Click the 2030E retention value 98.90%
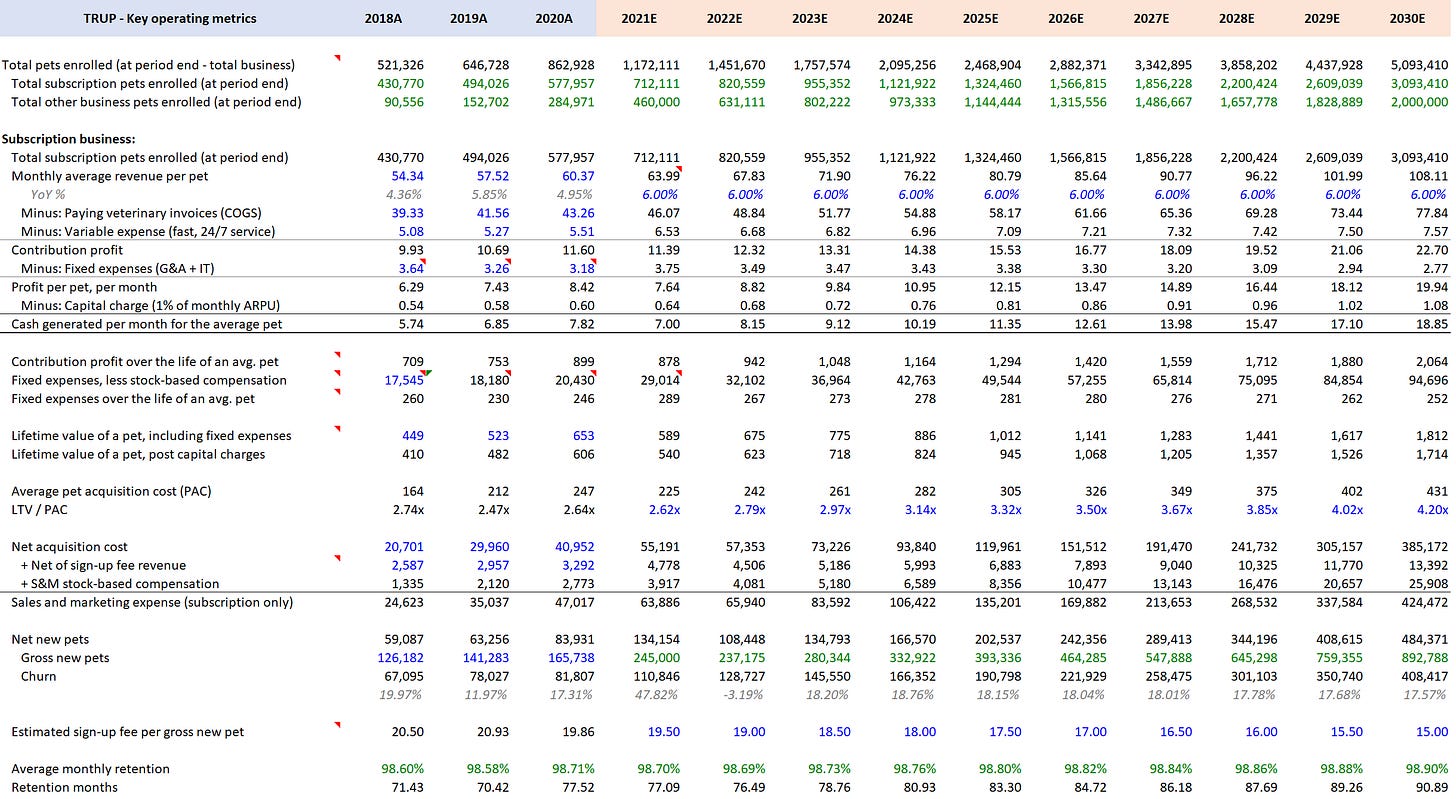The height and width of the screenshot is (799, 1456). click(x=1427, y=769)
